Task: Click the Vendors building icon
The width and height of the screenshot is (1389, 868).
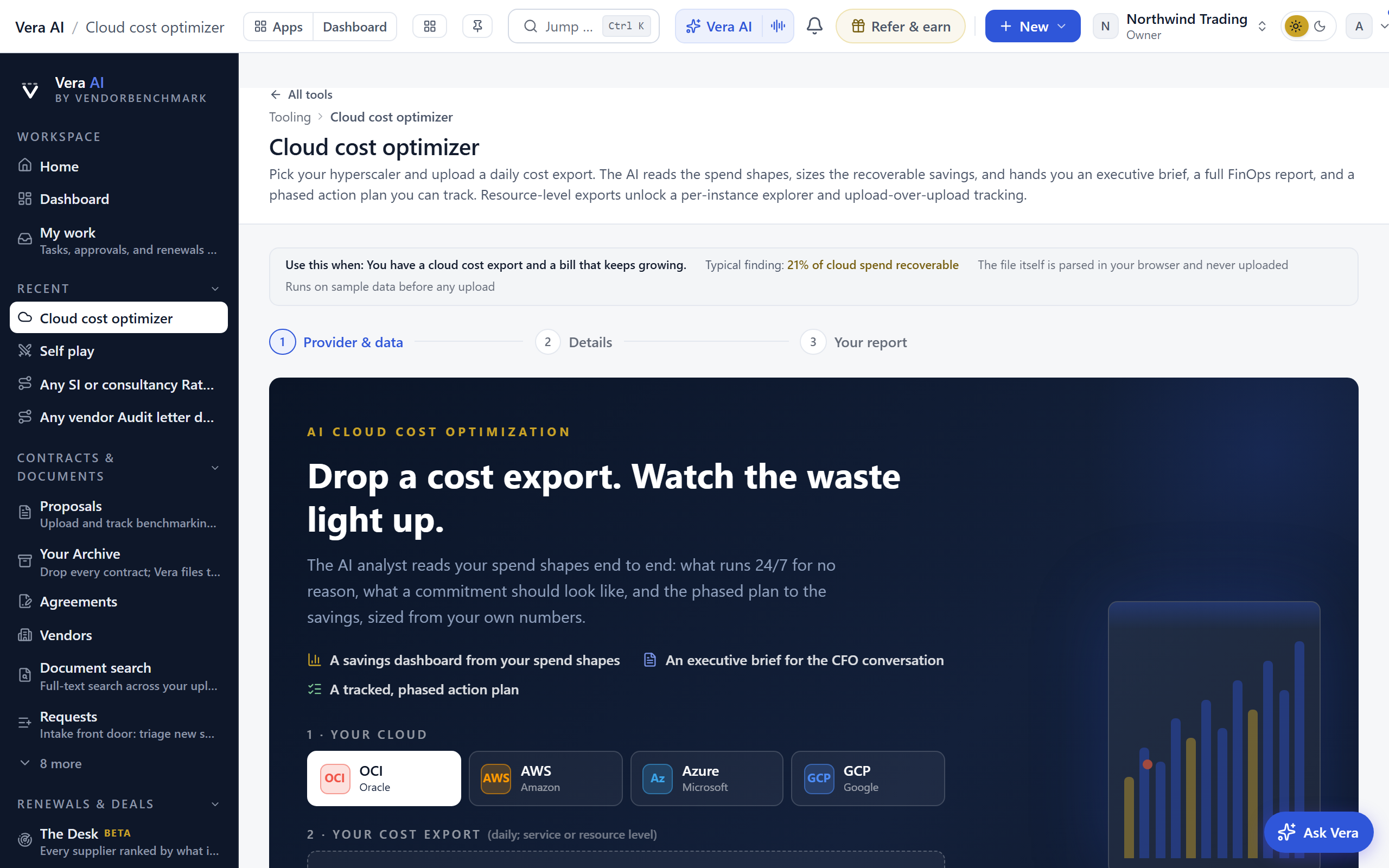Action: tap(24, 634)
